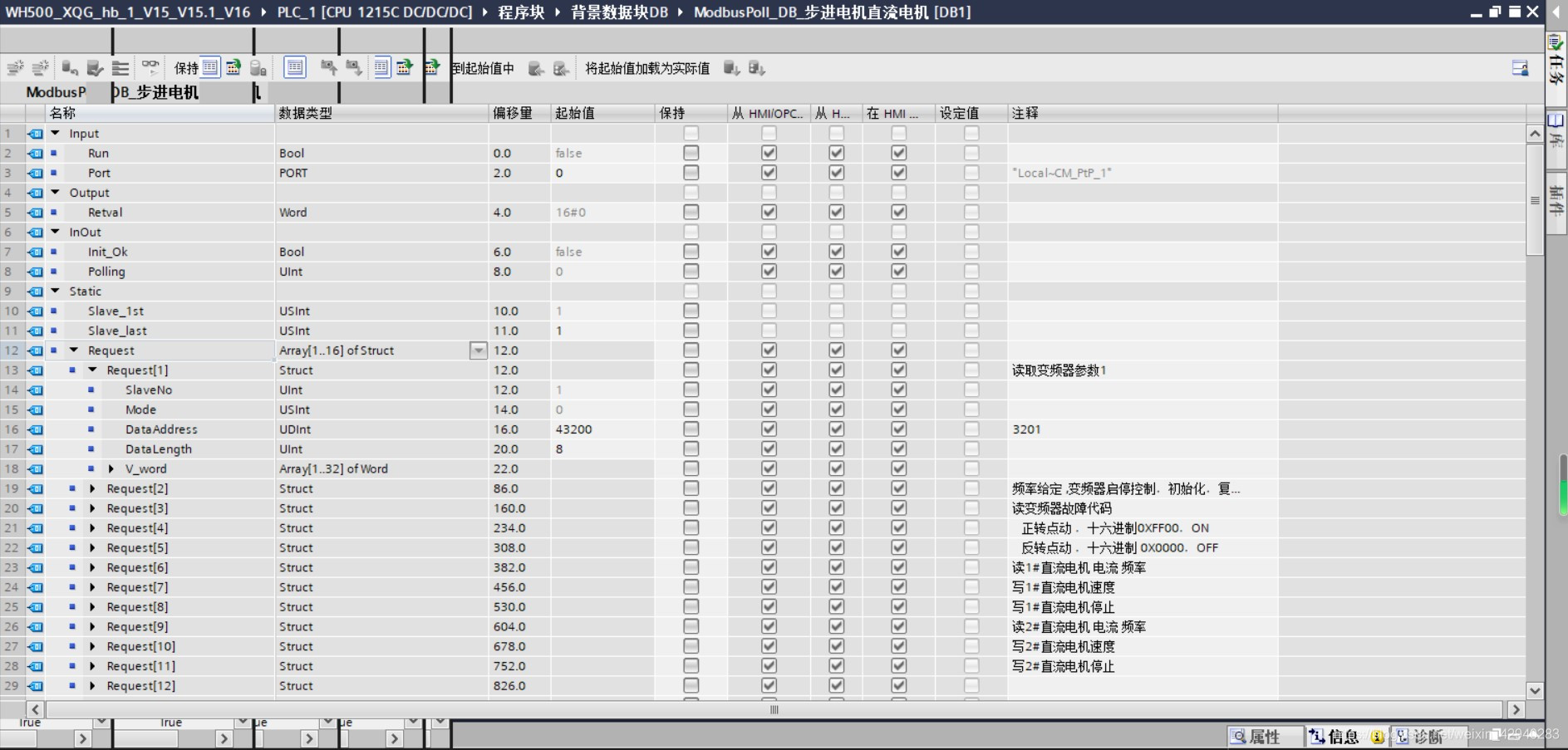Click the Expand all rows toolbar icon

(x=120, y=68)
